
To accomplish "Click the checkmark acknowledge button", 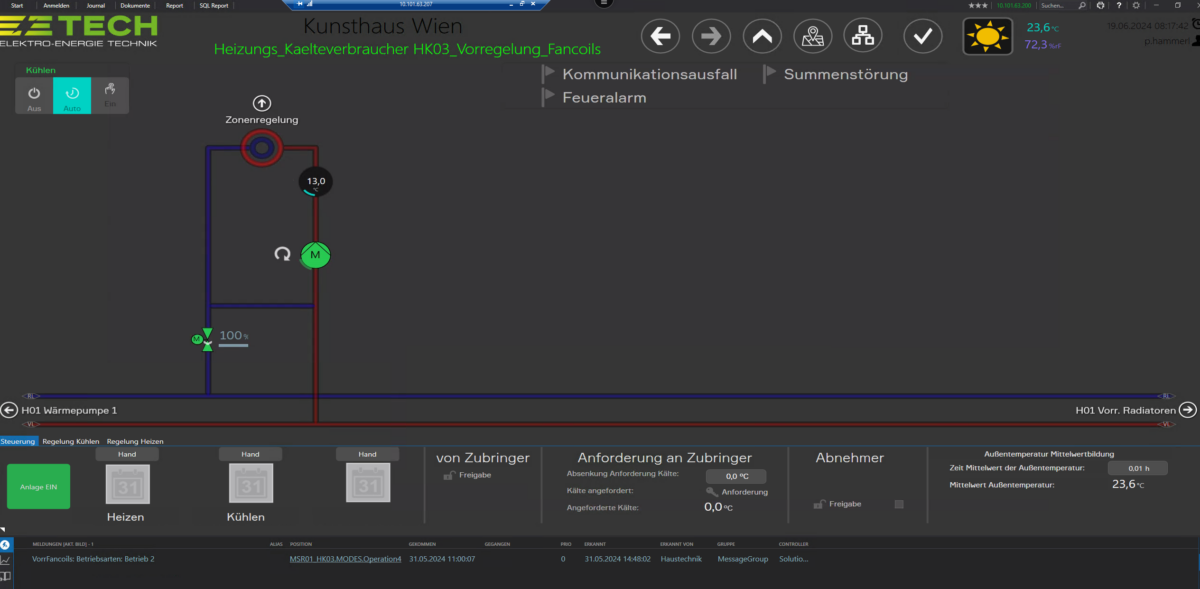I will (922, 37).
